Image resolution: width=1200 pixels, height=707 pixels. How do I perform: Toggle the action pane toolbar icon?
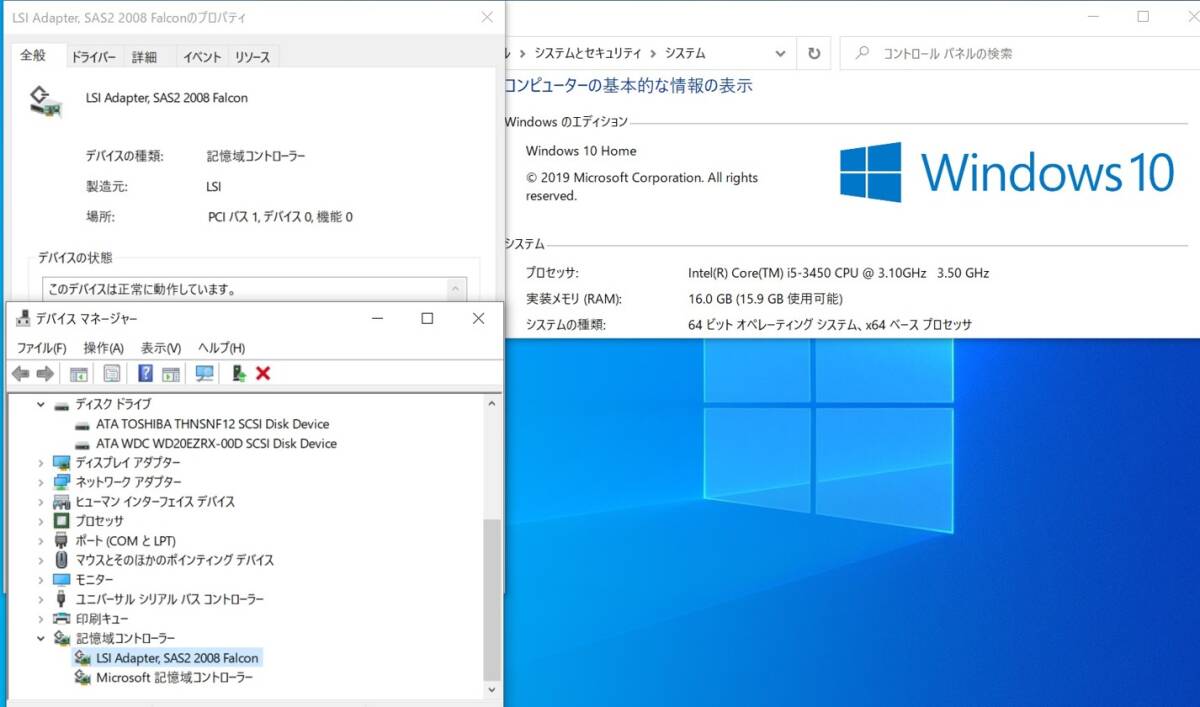tap(171, 373)
